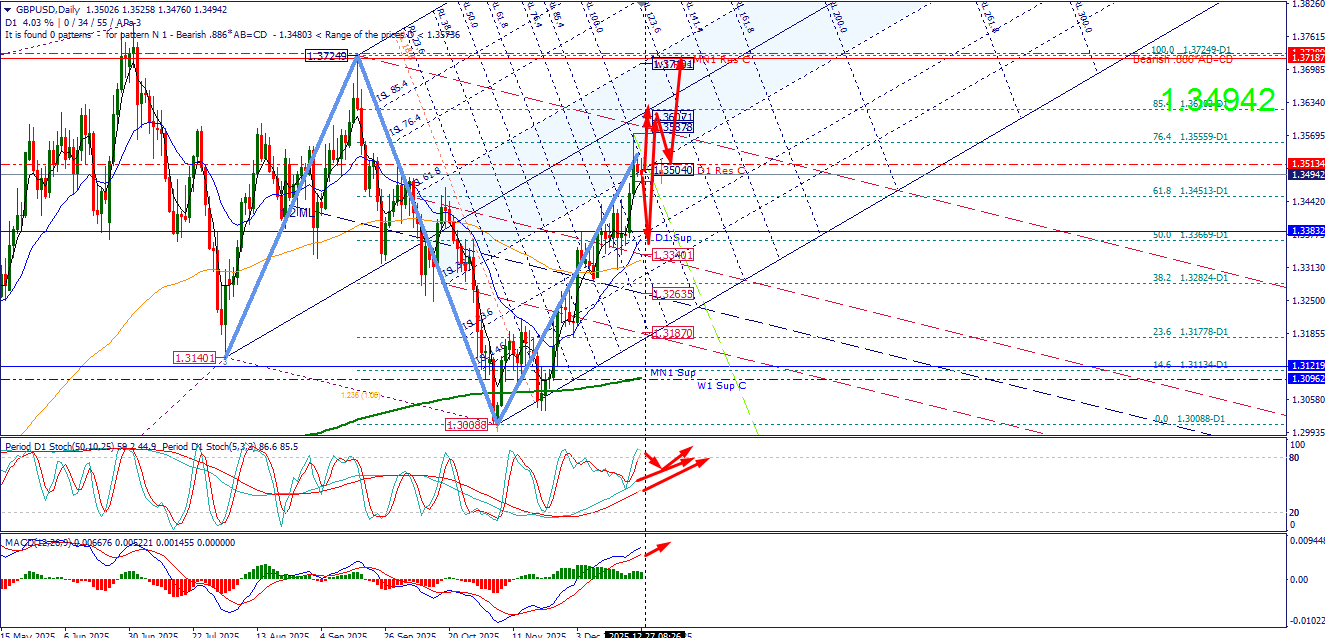Select the boxed 1.32635 level label
Screen dimensions: 1325x638
point(672,294)
